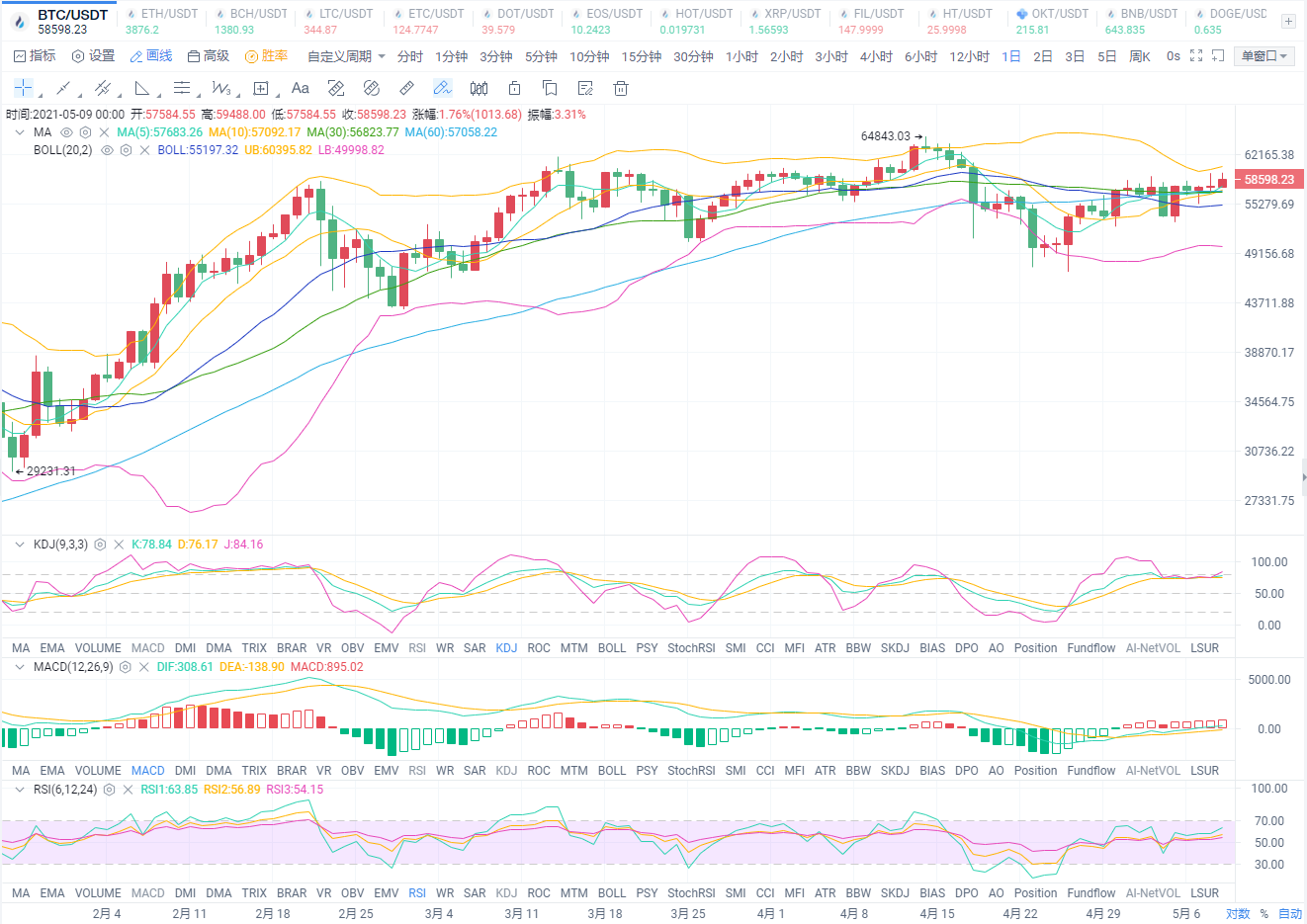Select BOLL in the KDJ panel tabs
The image size is (1307, 924).
click(612, 648)
